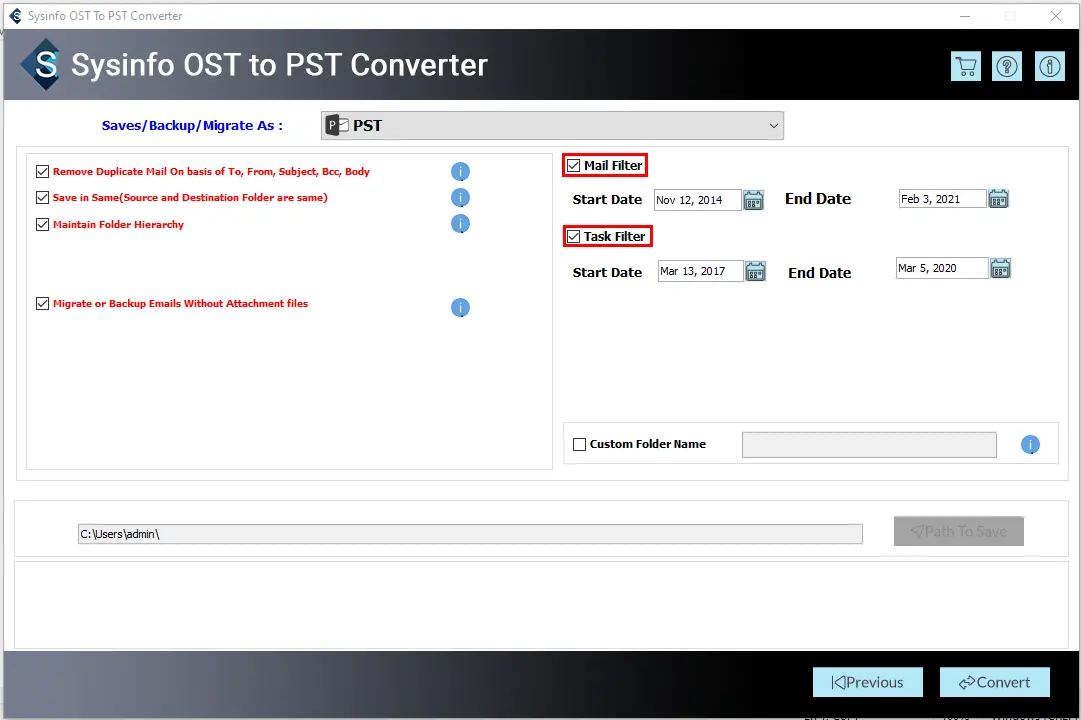Image resolution: width=1081 pixels, height=720 pixels.
Task: Click the Path To Save button
Action: tap(958, 531)
